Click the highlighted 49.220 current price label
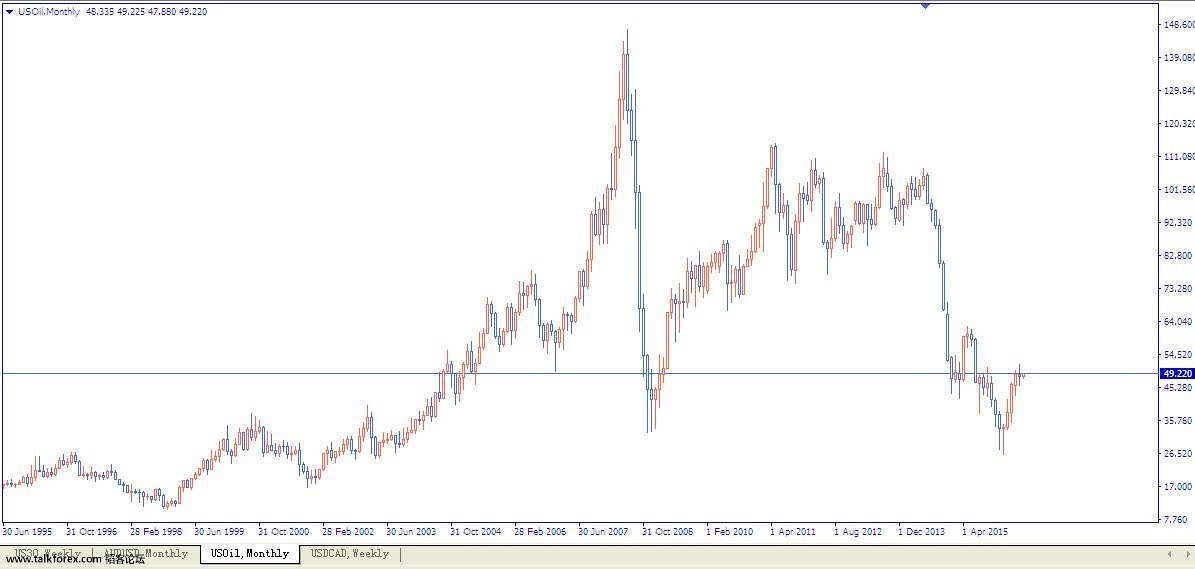Viewport: 1195px width, 569px height. click(x=1177, y=374)
